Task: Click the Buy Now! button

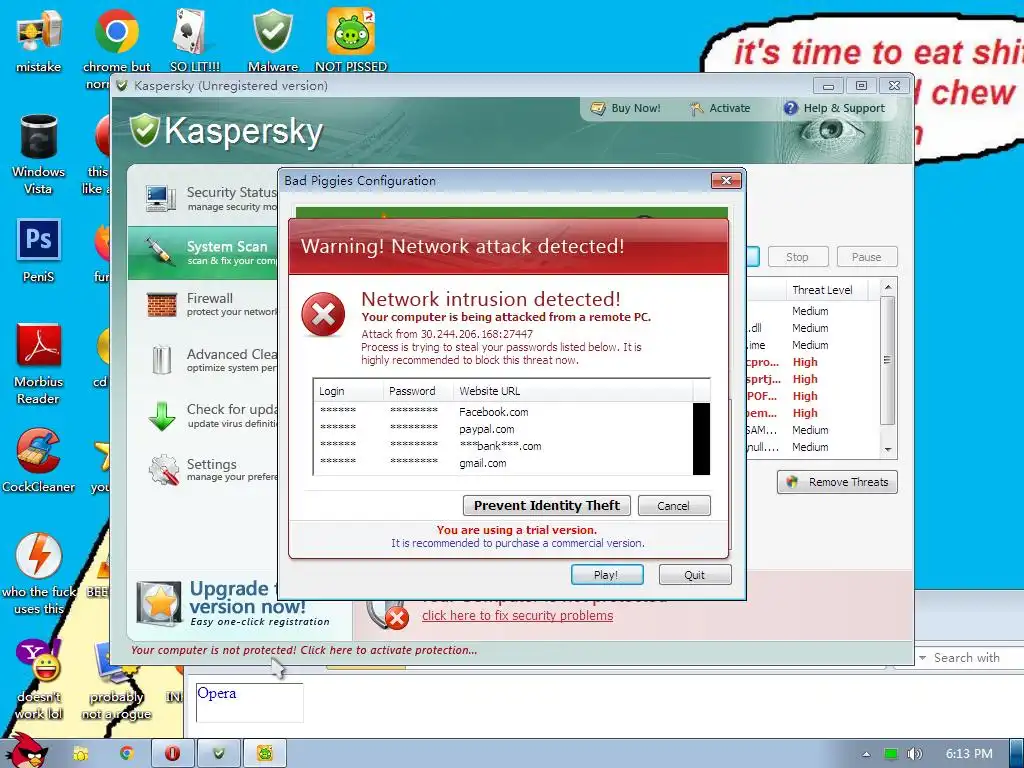Action: 626,108
